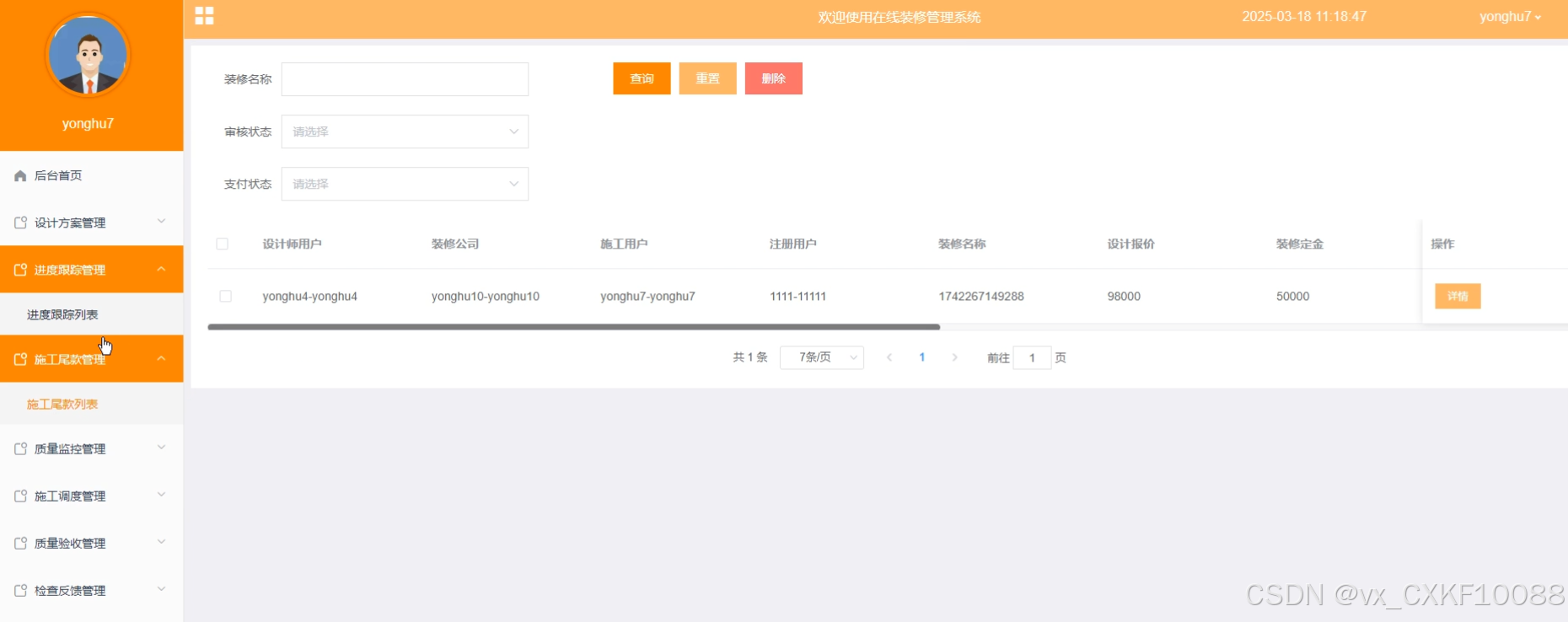Screen dimensions: 1568x622
Task: Check the yonghu4-yonghu4 row checkbox
Action: (225, 296)
